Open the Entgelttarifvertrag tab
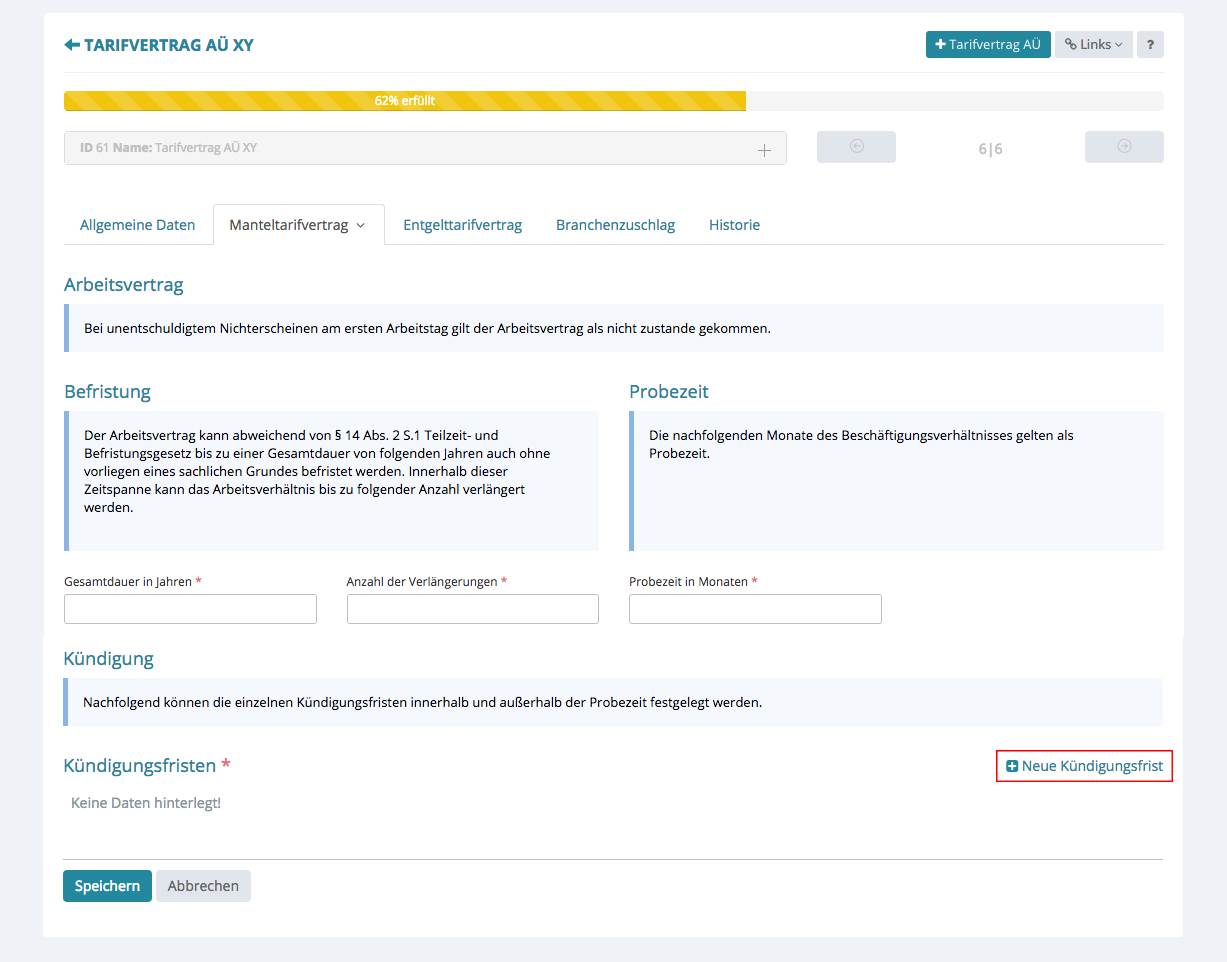Image resolution: width=1227 pixels, height=962 pixels. pos(462,225)
